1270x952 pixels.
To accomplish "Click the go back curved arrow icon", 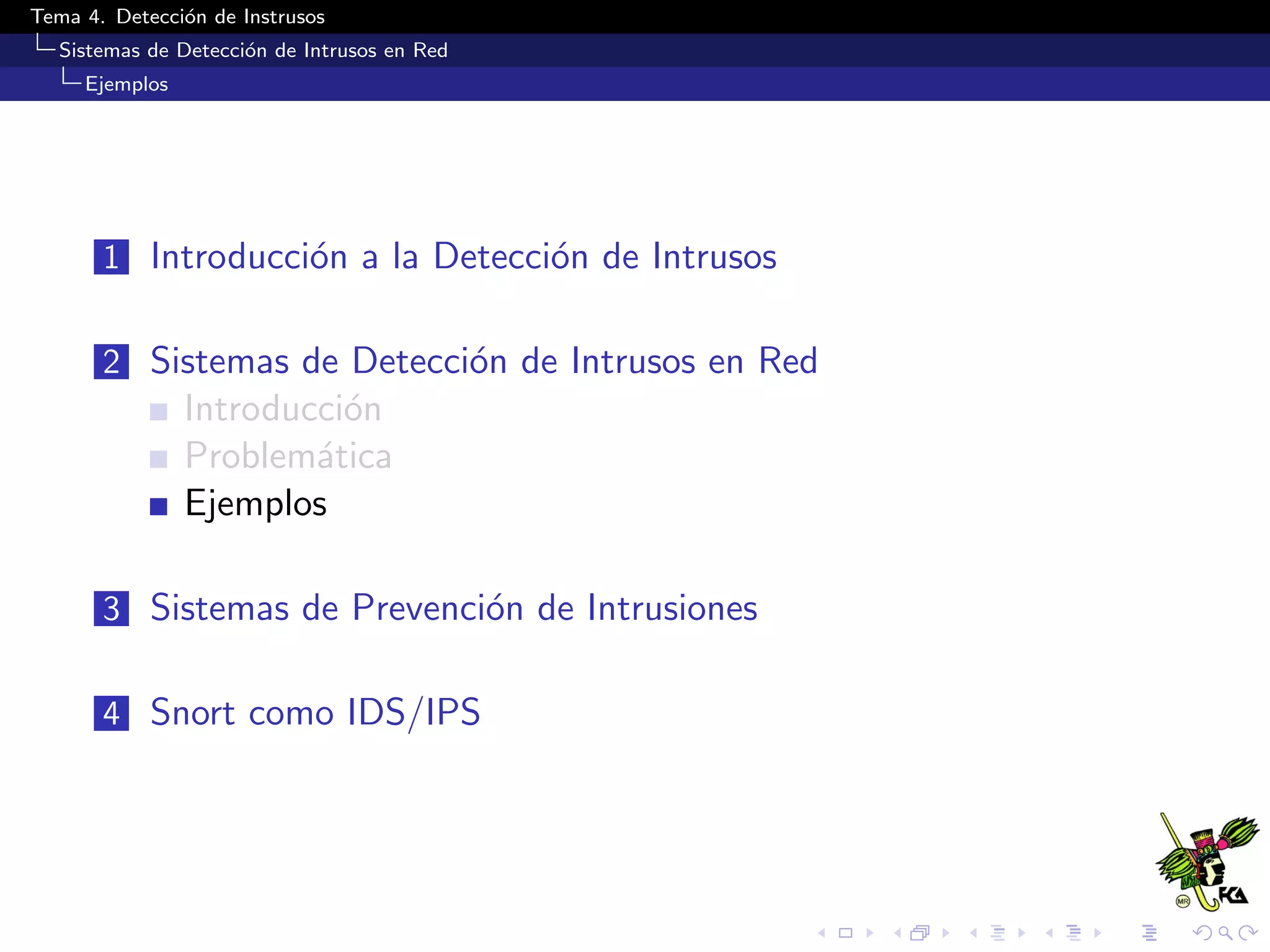I will 1202,933.
